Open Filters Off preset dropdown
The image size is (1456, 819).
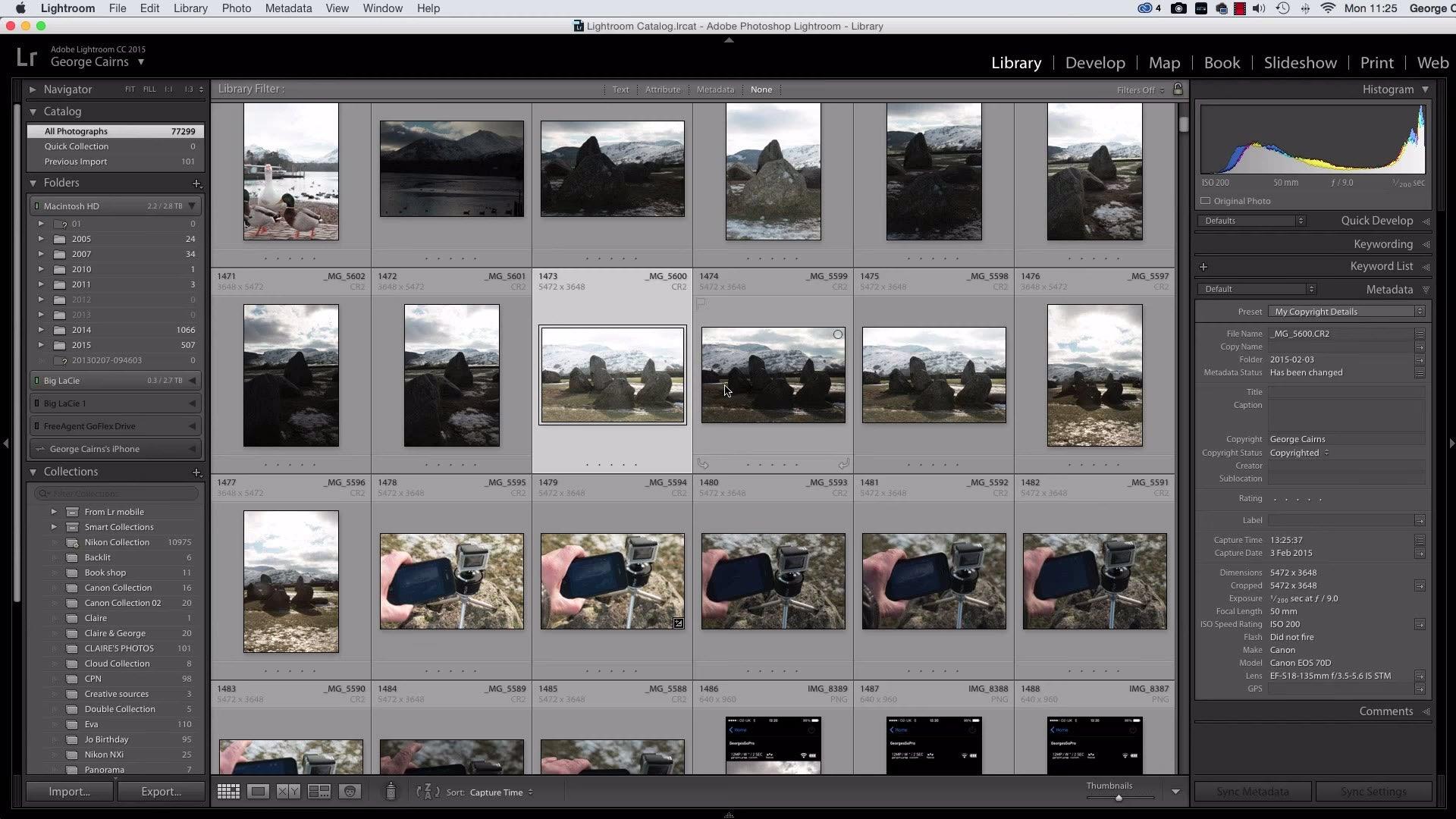click(1141, 90)
